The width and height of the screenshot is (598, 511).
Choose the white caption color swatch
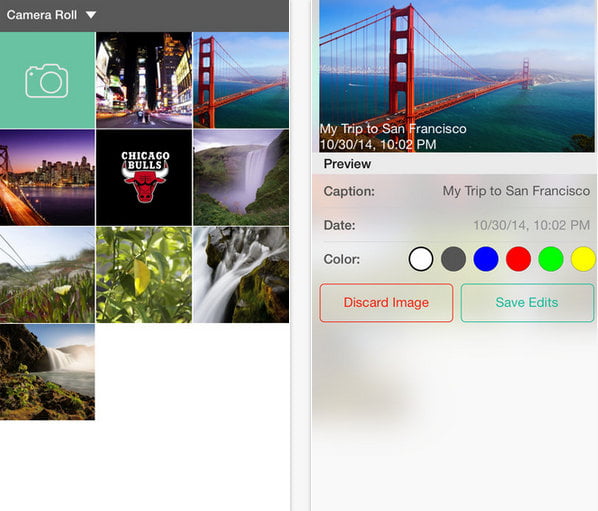pyautogui.click(x=421, y=259)
